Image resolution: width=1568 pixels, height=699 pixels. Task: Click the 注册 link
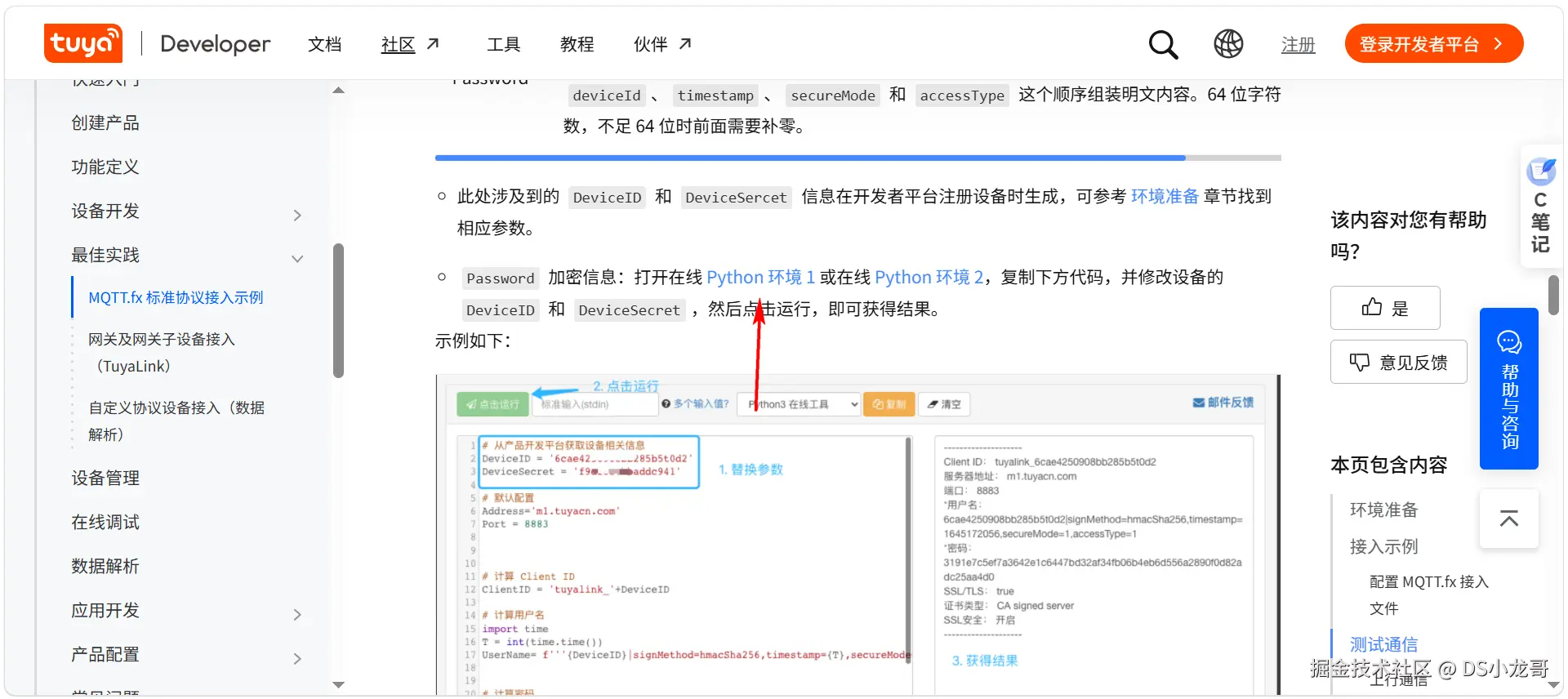1298,45
